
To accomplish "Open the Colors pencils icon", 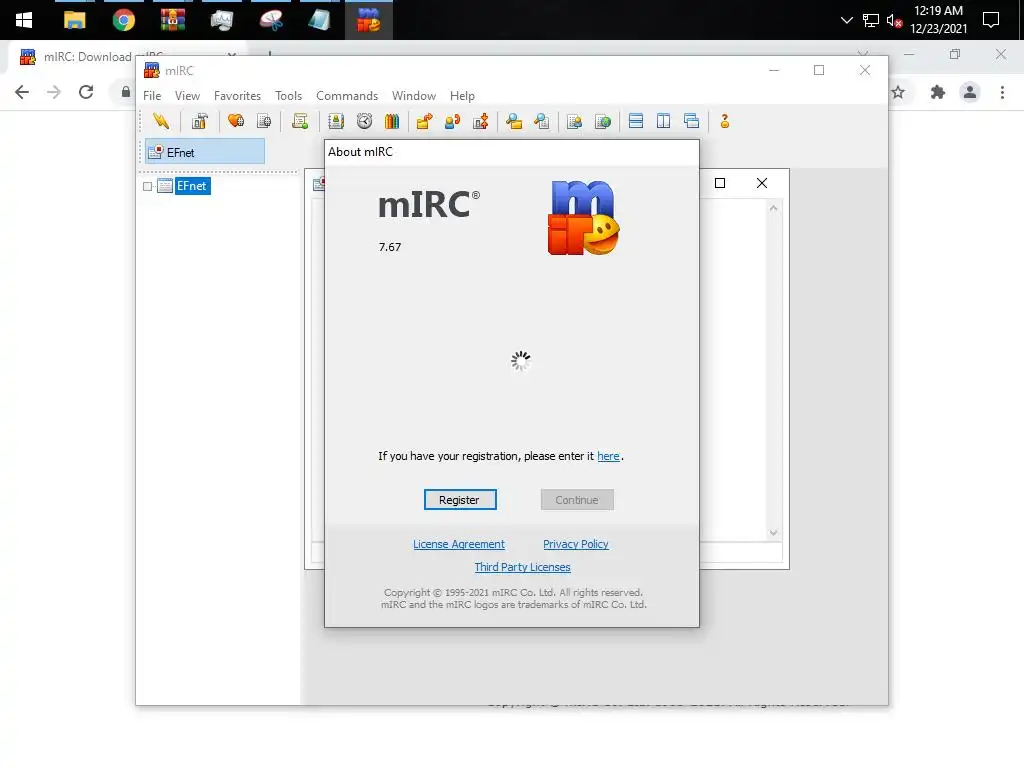I will (x=392, y=121).
